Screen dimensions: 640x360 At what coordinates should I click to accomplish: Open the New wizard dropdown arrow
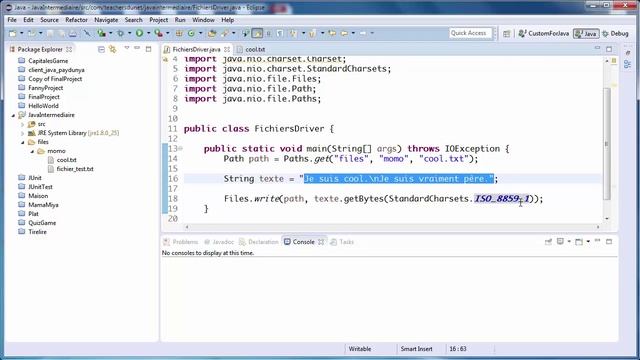(x=22, y=33)
